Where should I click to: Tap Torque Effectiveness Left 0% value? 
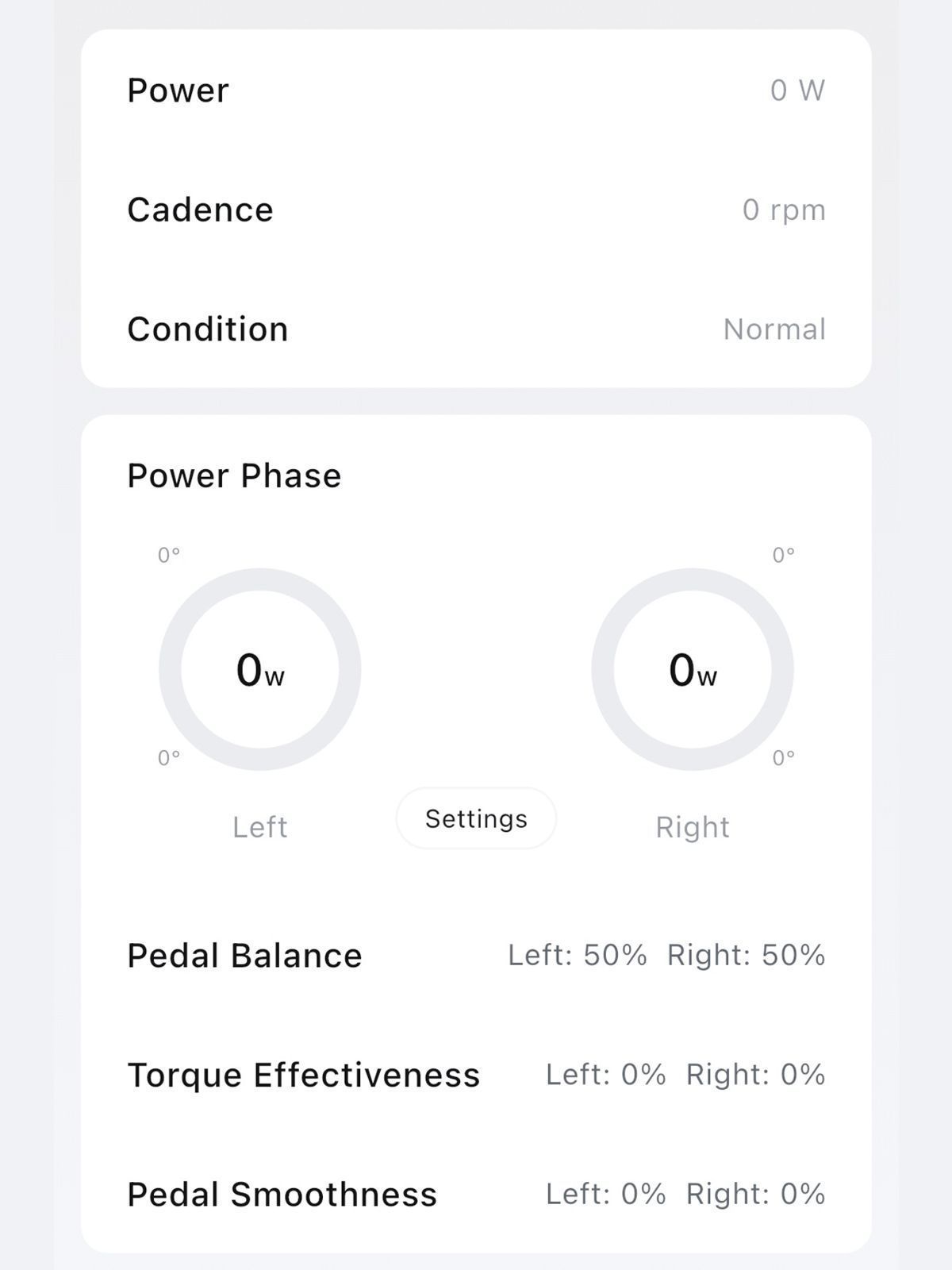pyautogui.click(x=605, y=1075)
